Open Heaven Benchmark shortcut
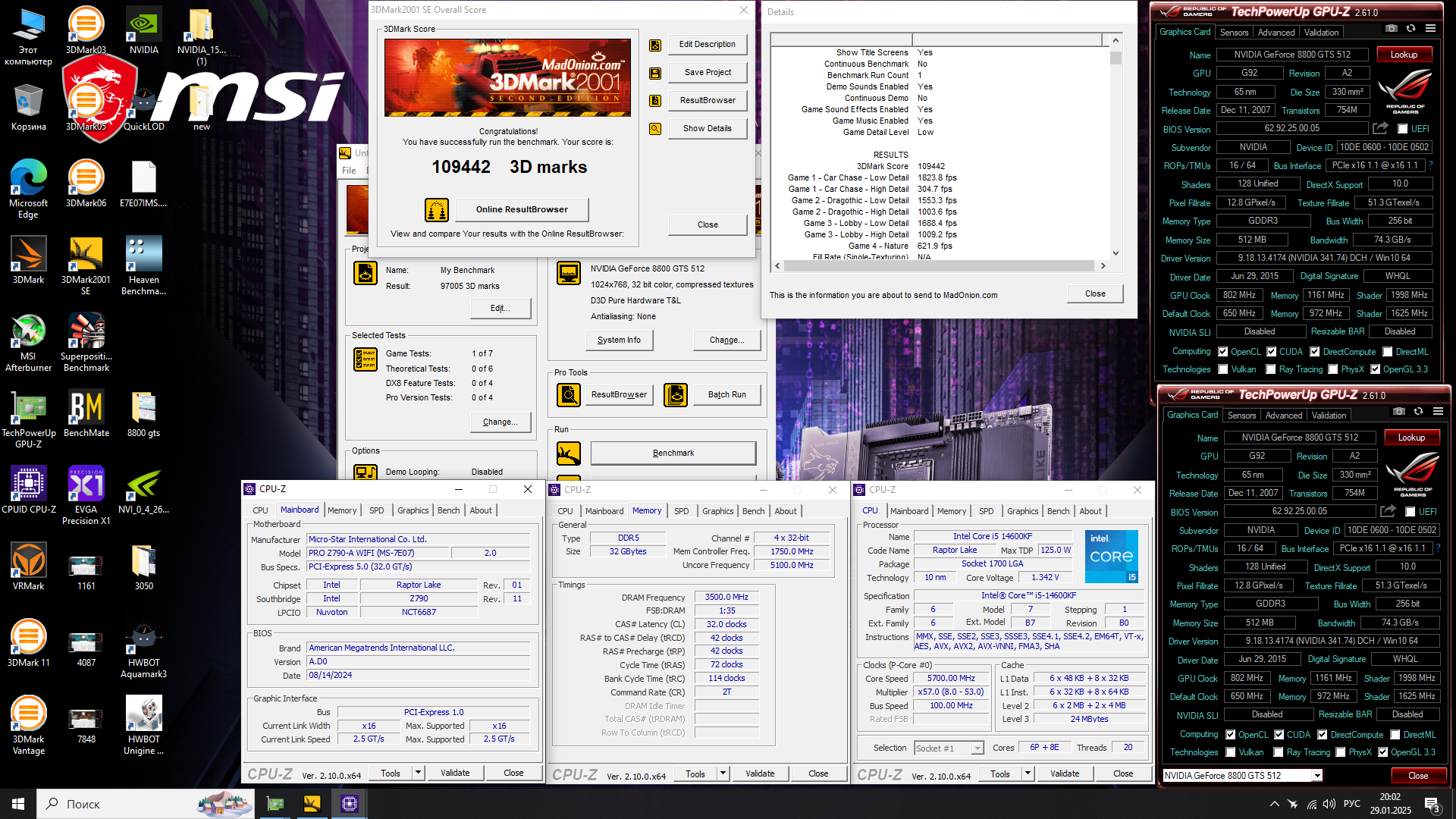Viewport: 1456px width, 819px height. tap(143, 265)
